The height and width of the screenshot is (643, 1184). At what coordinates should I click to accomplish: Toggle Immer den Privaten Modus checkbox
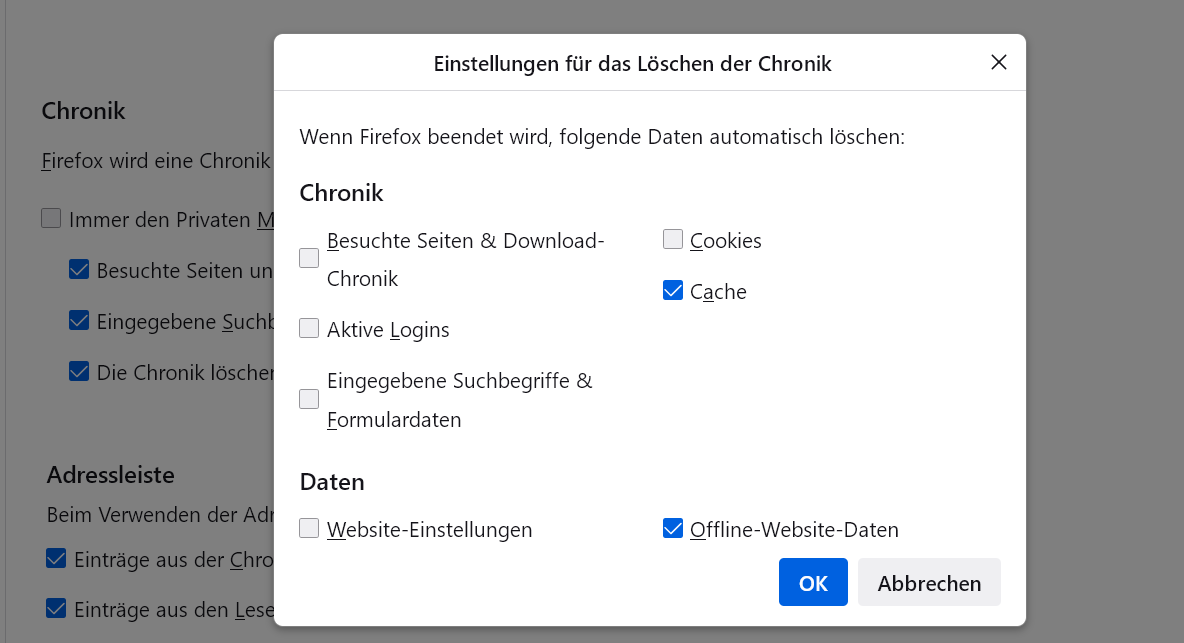pos(51,219)
